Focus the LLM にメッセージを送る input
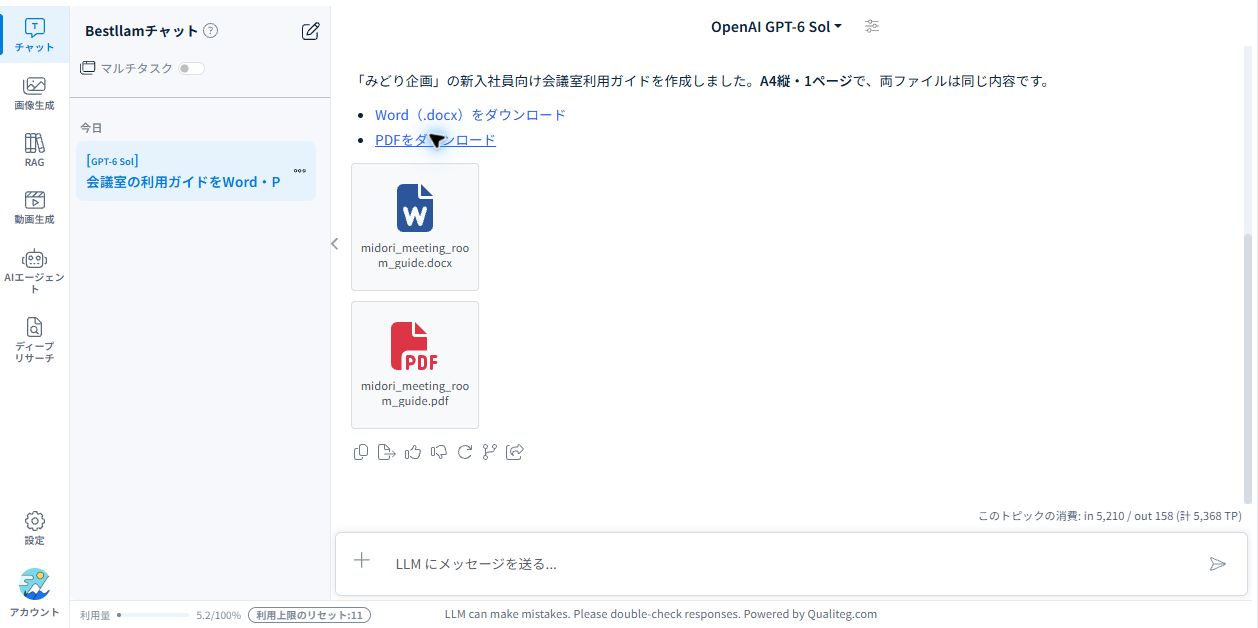This screenshot has width=1258, height=628. 790,564
